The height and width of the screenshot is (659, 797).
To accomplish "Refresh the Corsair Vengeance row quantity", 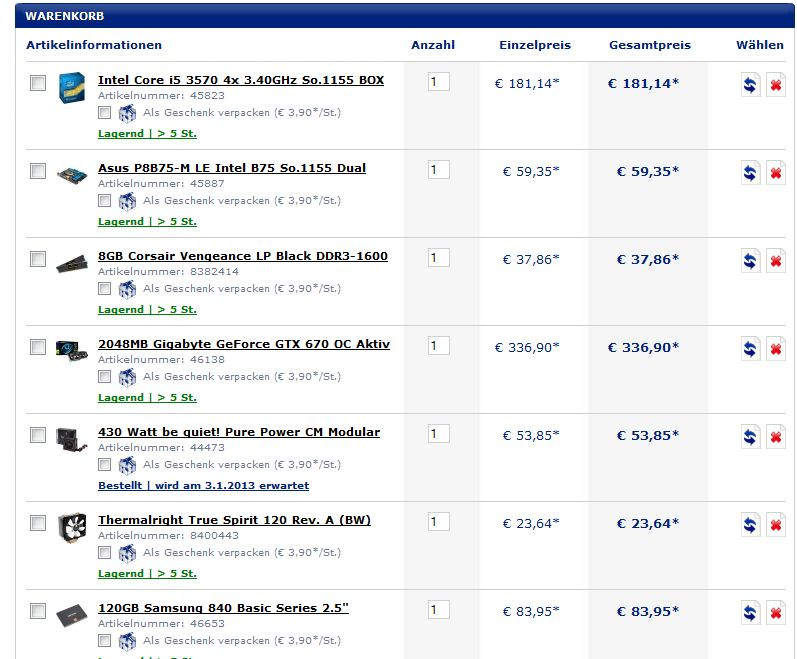I will 750,261.
